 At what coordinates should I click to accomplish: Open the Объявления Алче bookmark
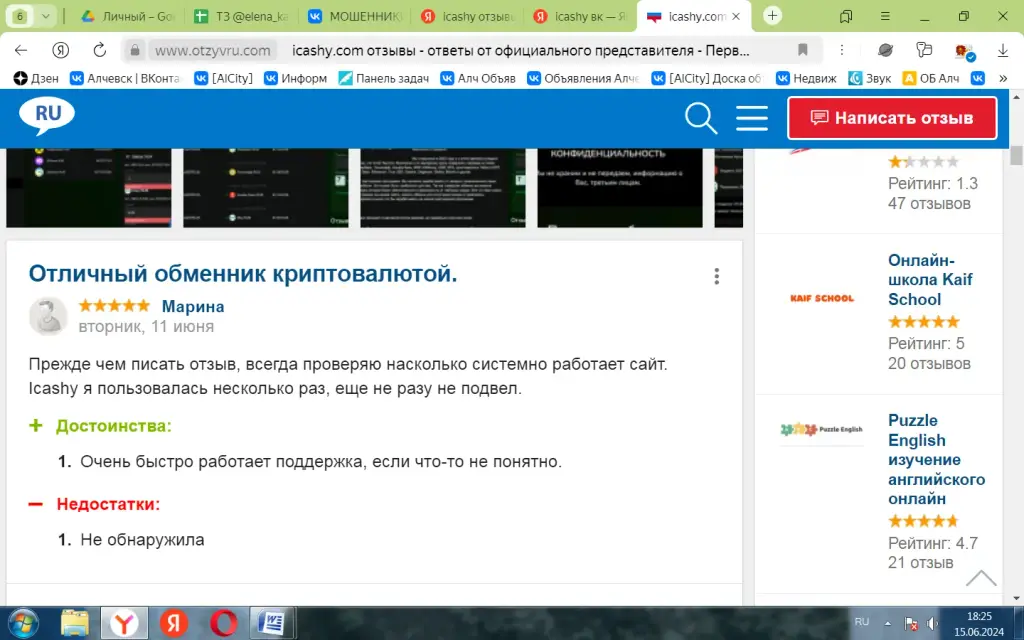[583, 78]
